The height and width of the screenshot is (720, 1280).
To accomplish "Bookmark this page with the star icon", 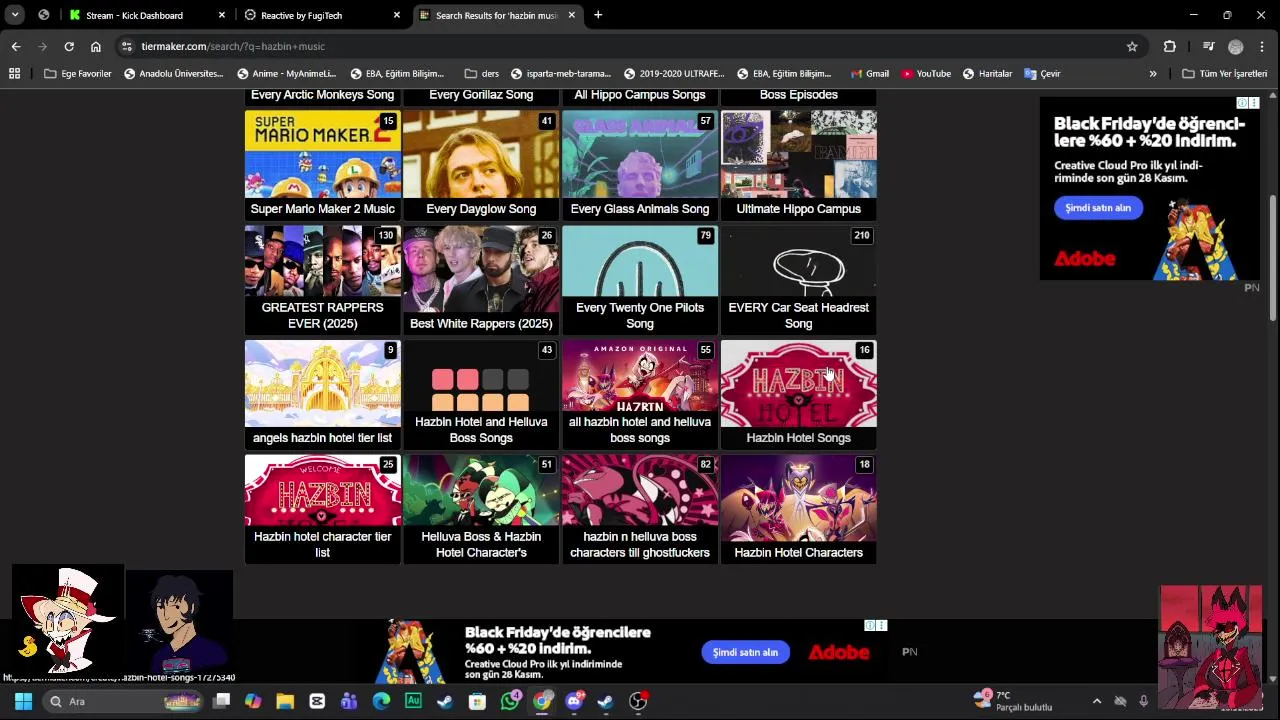I will (1132, 46).
